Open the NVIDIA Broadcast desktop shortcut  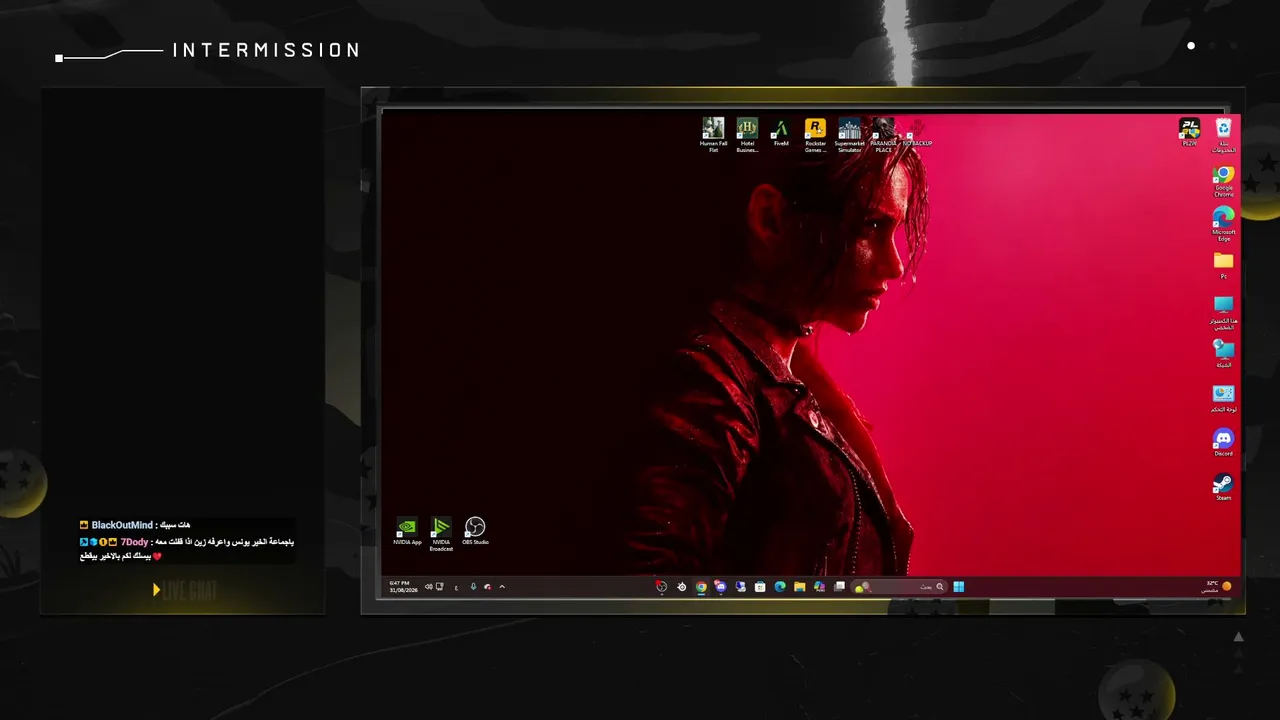tap(441, 534)
